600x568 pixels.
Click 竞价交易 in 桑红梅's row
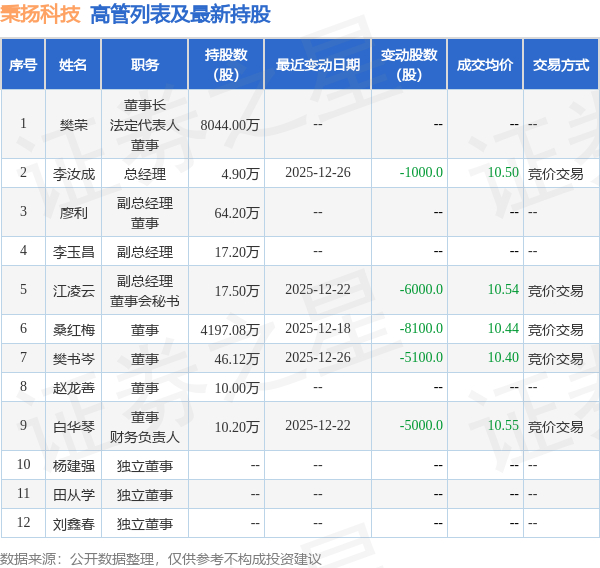pyautogui.click(x=556, y=330)
